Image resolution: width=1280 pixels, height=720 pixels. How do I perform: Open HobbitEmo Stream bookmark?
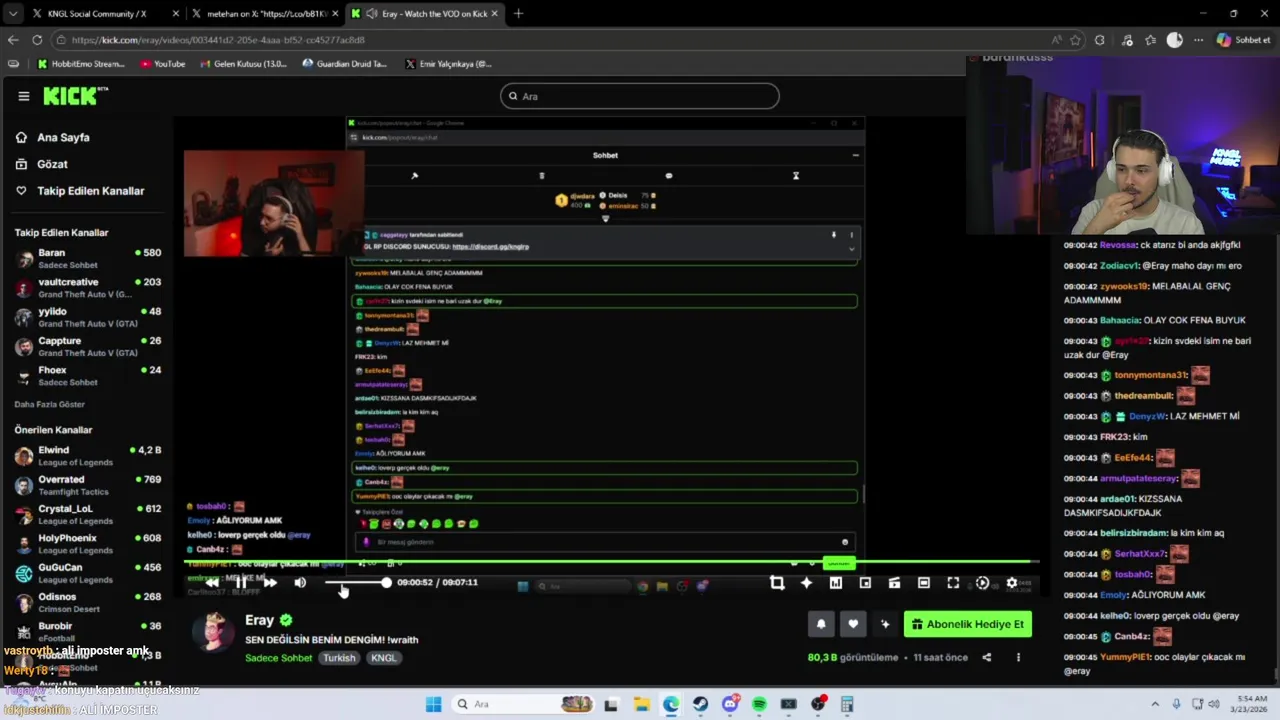click(x=81, y=64)
